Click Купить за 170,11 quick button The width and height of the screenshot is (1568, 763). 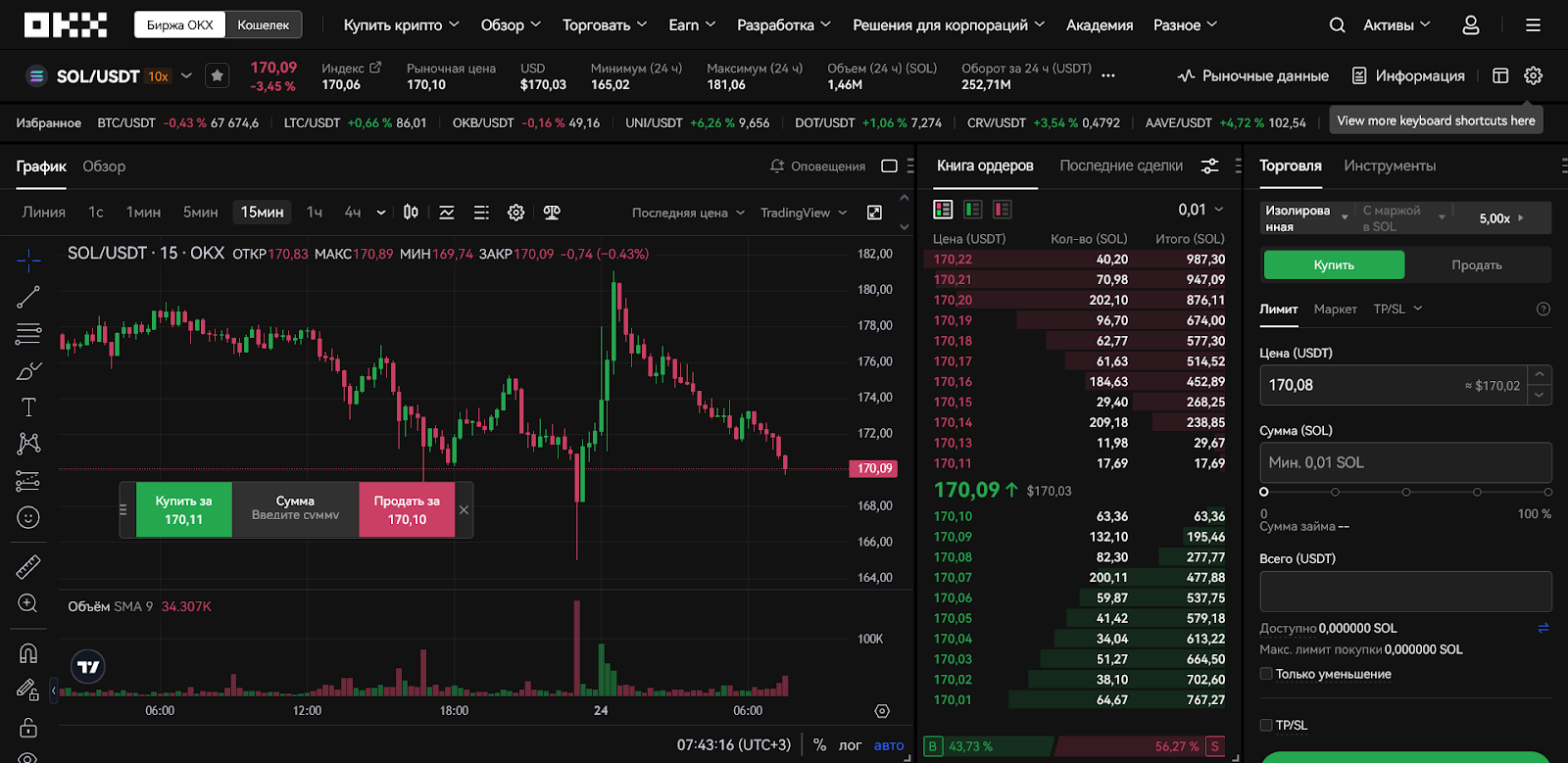tap(183, 510)
